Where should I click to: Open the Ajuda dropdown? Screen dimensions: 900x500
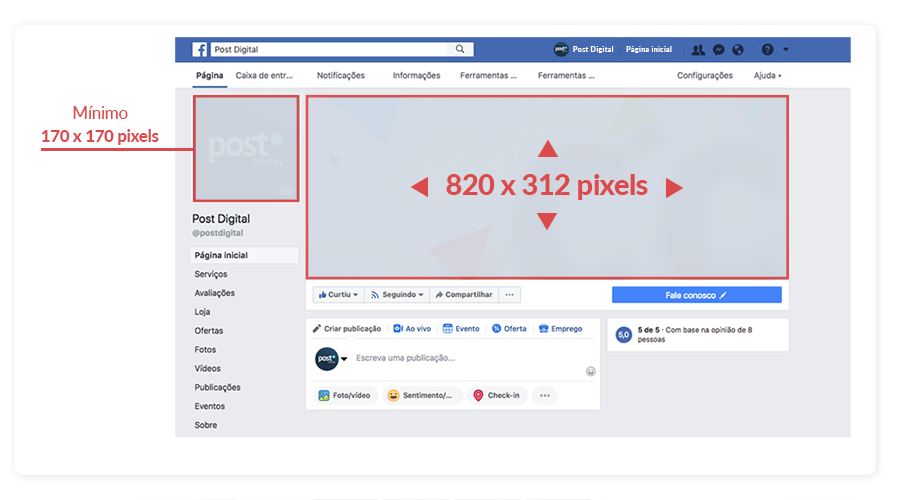tap(767, 75)
